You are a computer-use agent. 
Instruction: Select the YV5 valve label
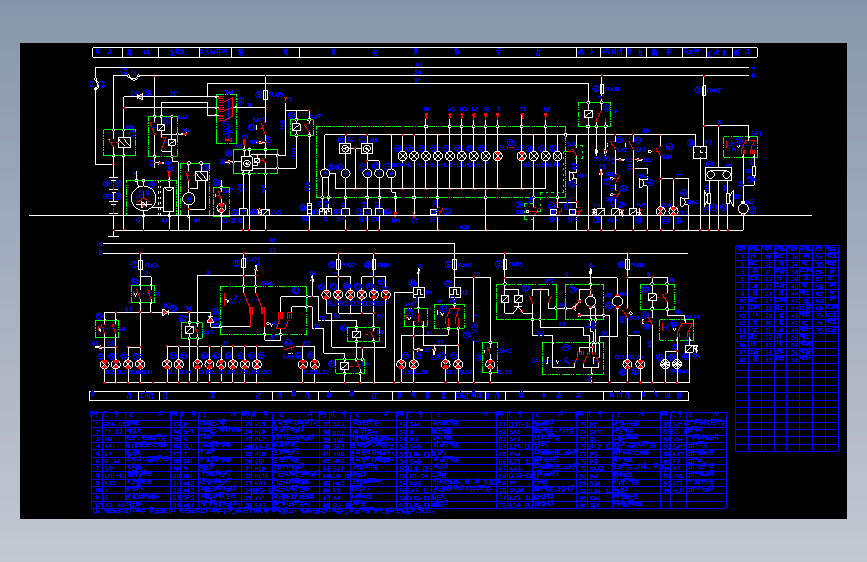pyautogui.click(x=276, y=212)
